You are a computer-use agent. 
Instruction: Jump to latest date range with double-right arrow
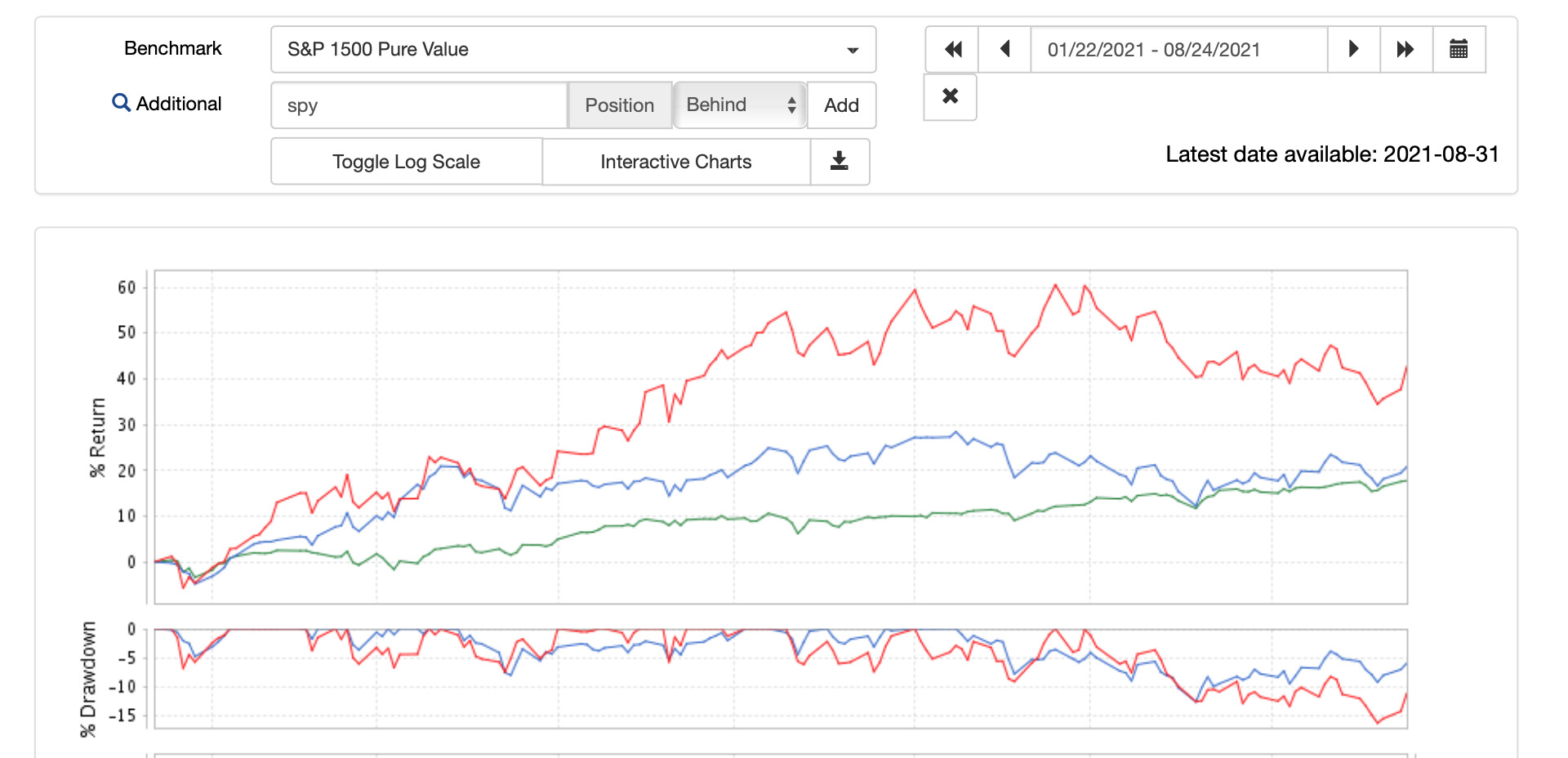pos(1405,50)
